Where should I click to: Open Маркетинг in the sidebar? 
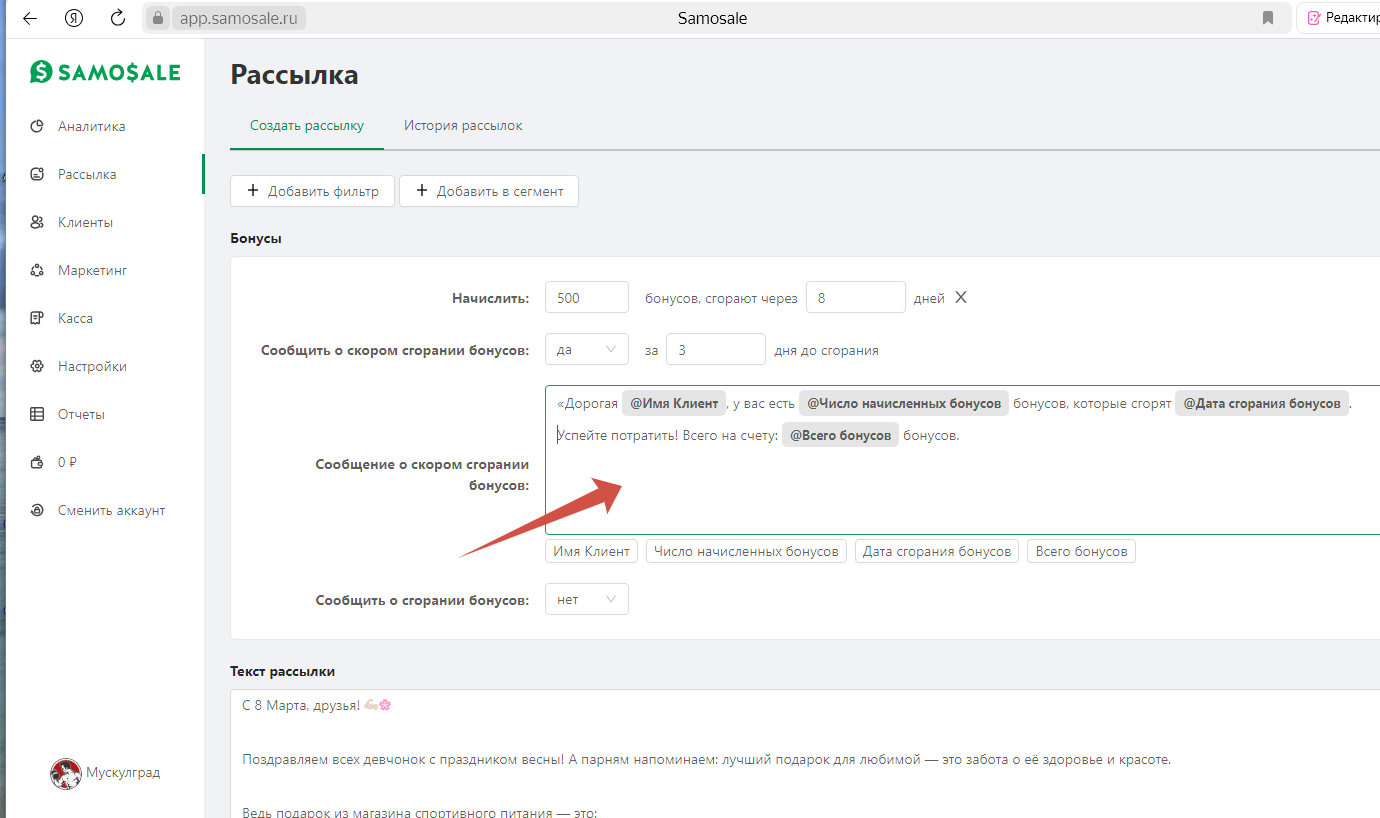click(92, 270)
